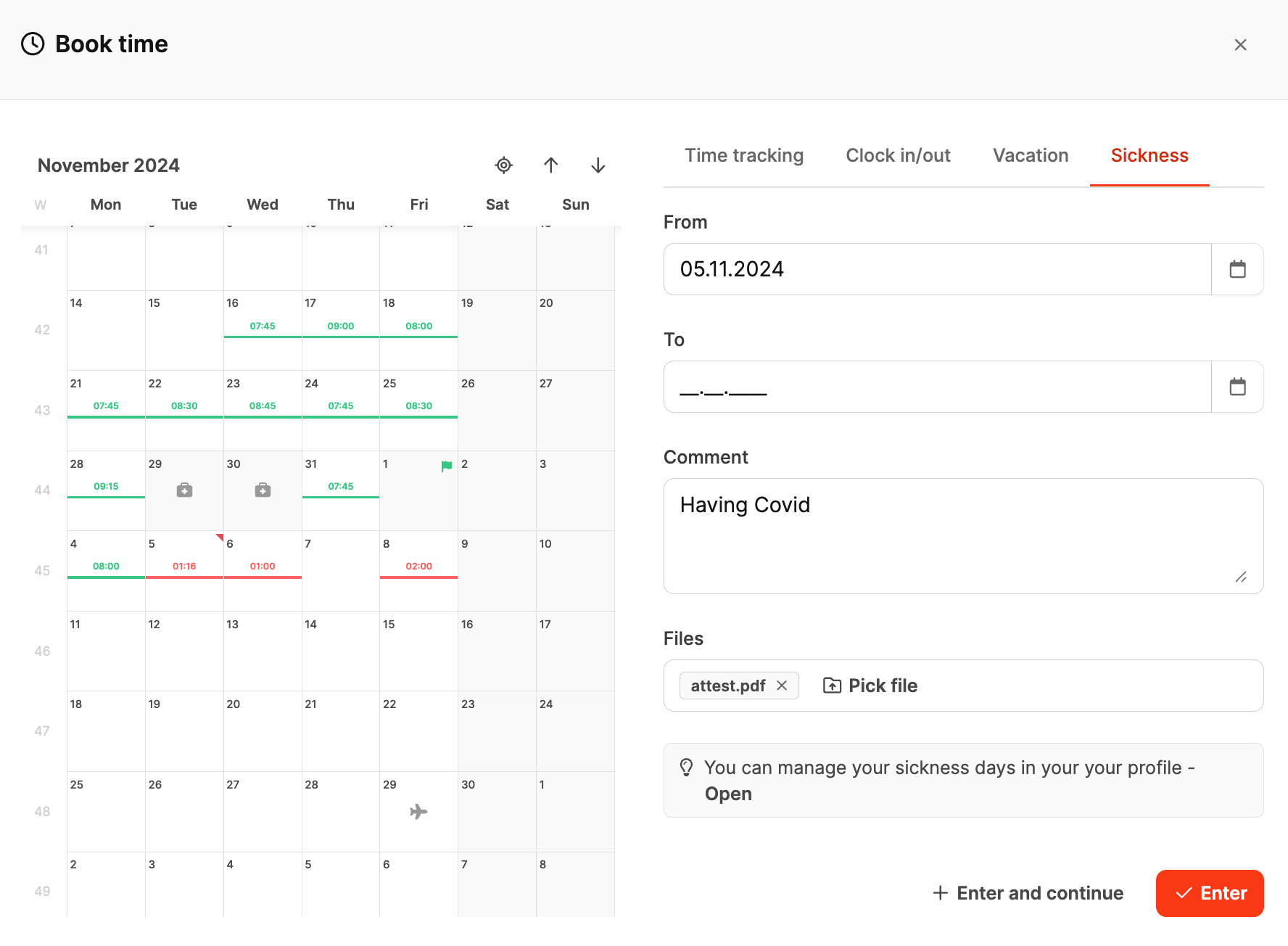Click the sickness icon on October 29
The width and height of the screenshot is (1288, 946).
(x=185, y=490)
